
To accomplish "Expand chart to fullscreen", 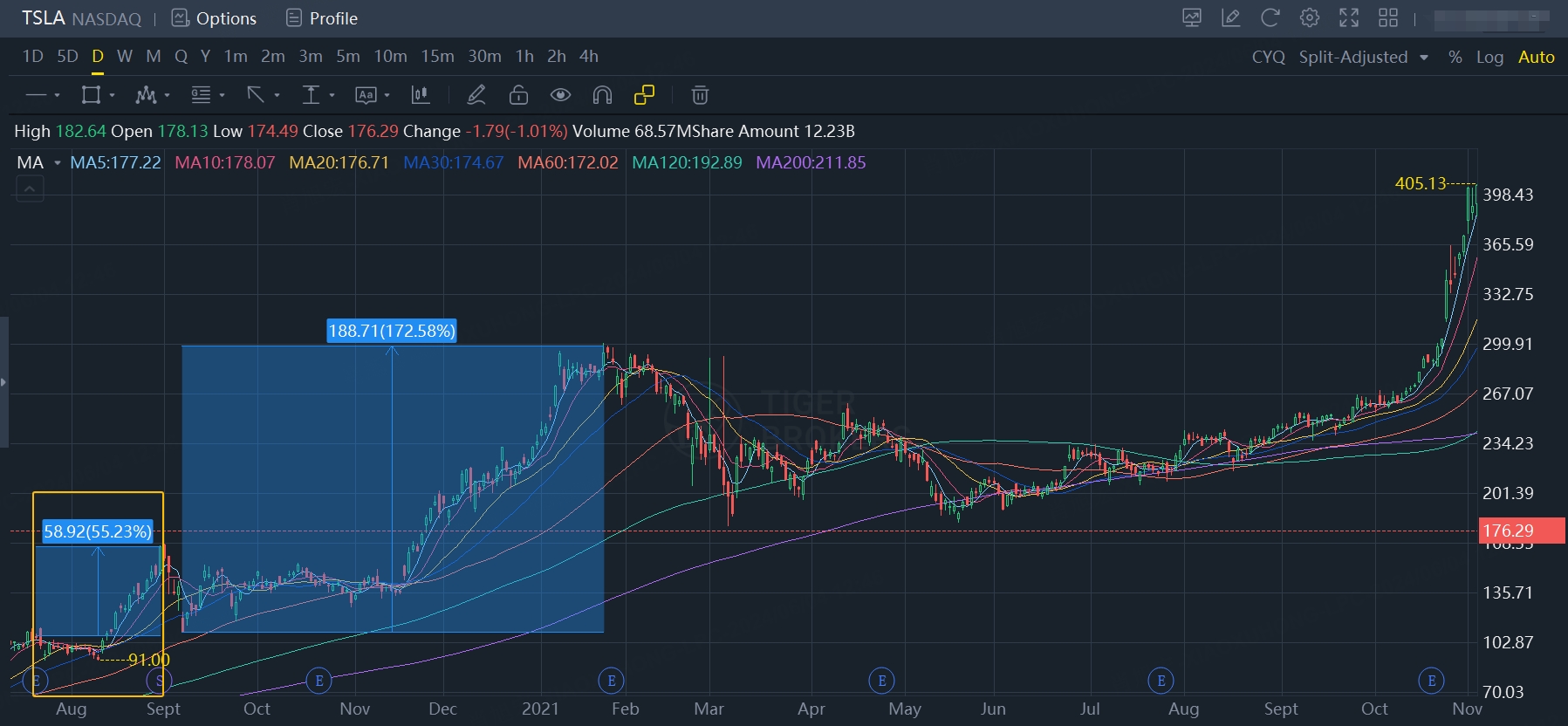I will 1349,17.
